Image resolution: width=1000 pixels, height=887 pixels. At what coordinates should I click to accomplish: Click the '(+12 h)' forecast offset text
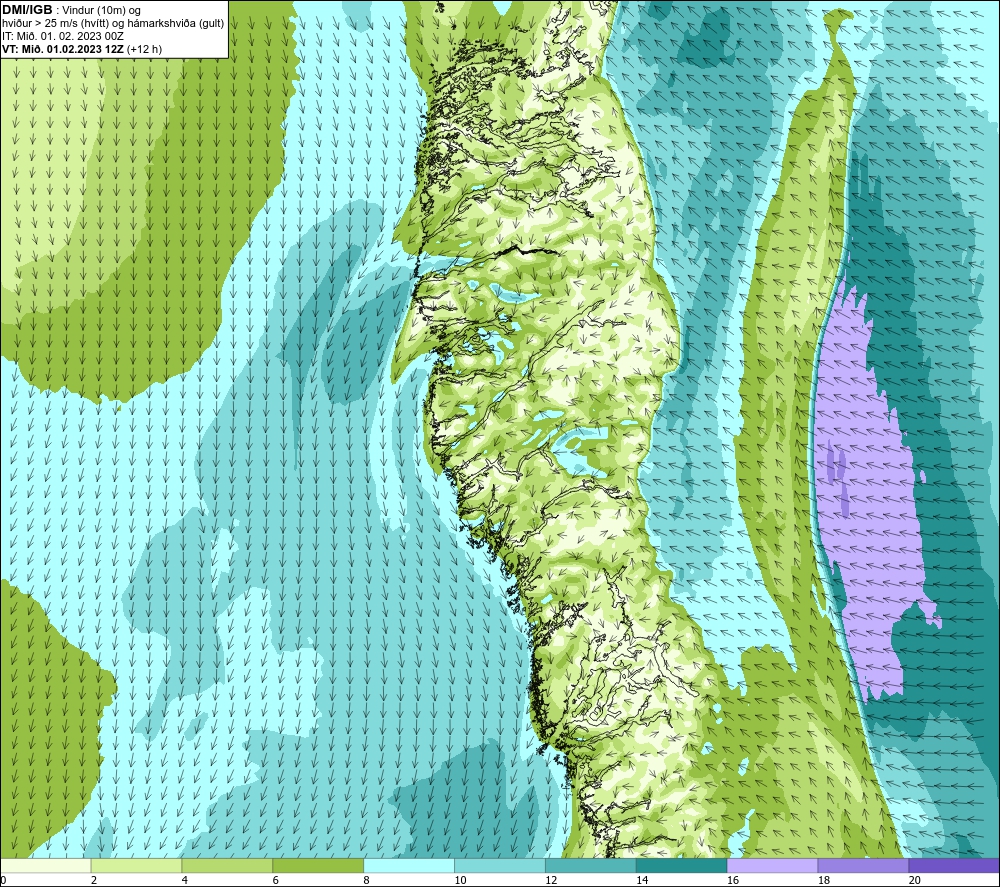[144, 49]
